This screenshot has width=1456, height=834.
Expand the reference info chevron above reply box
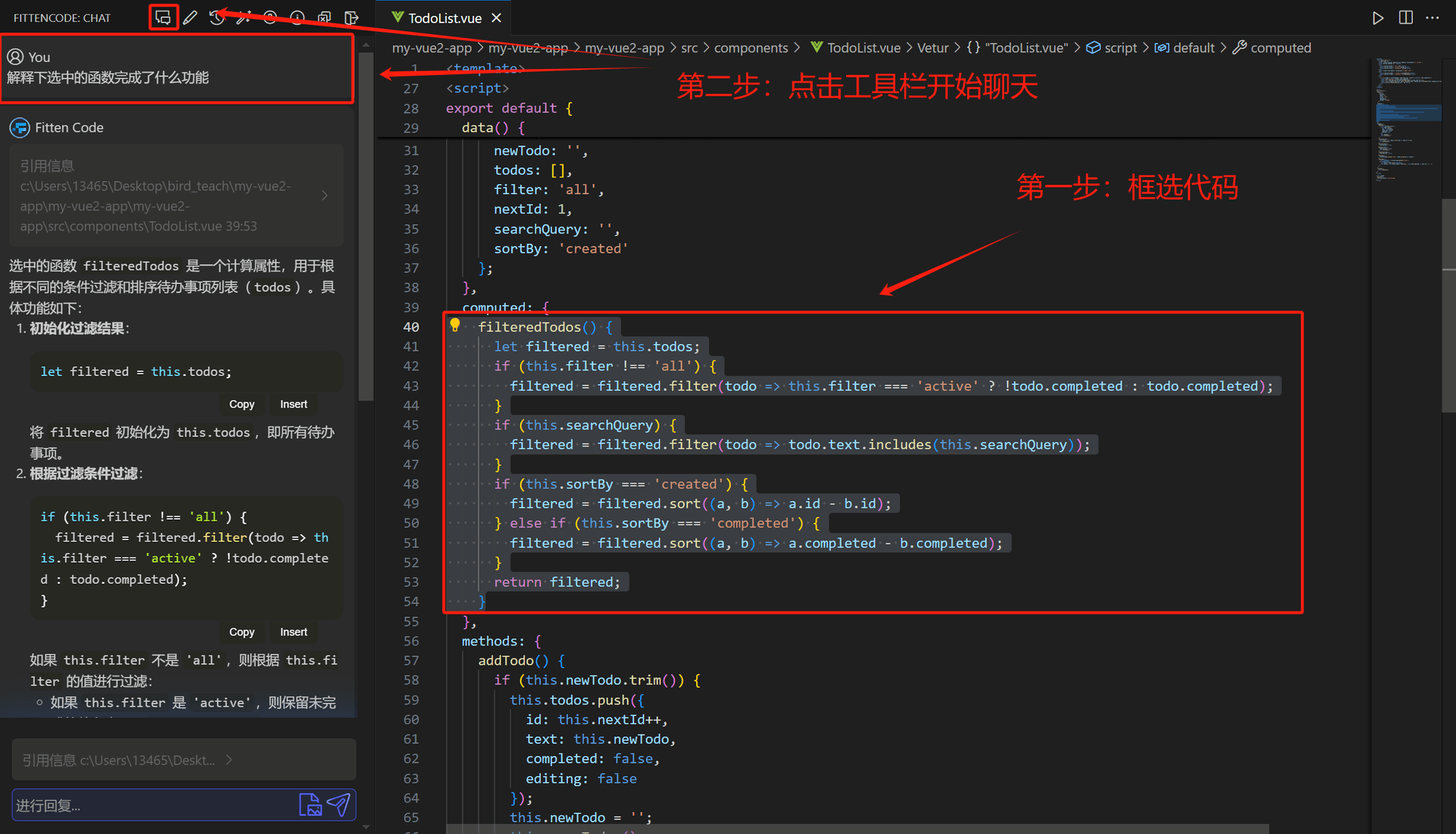tap(229, 760)
